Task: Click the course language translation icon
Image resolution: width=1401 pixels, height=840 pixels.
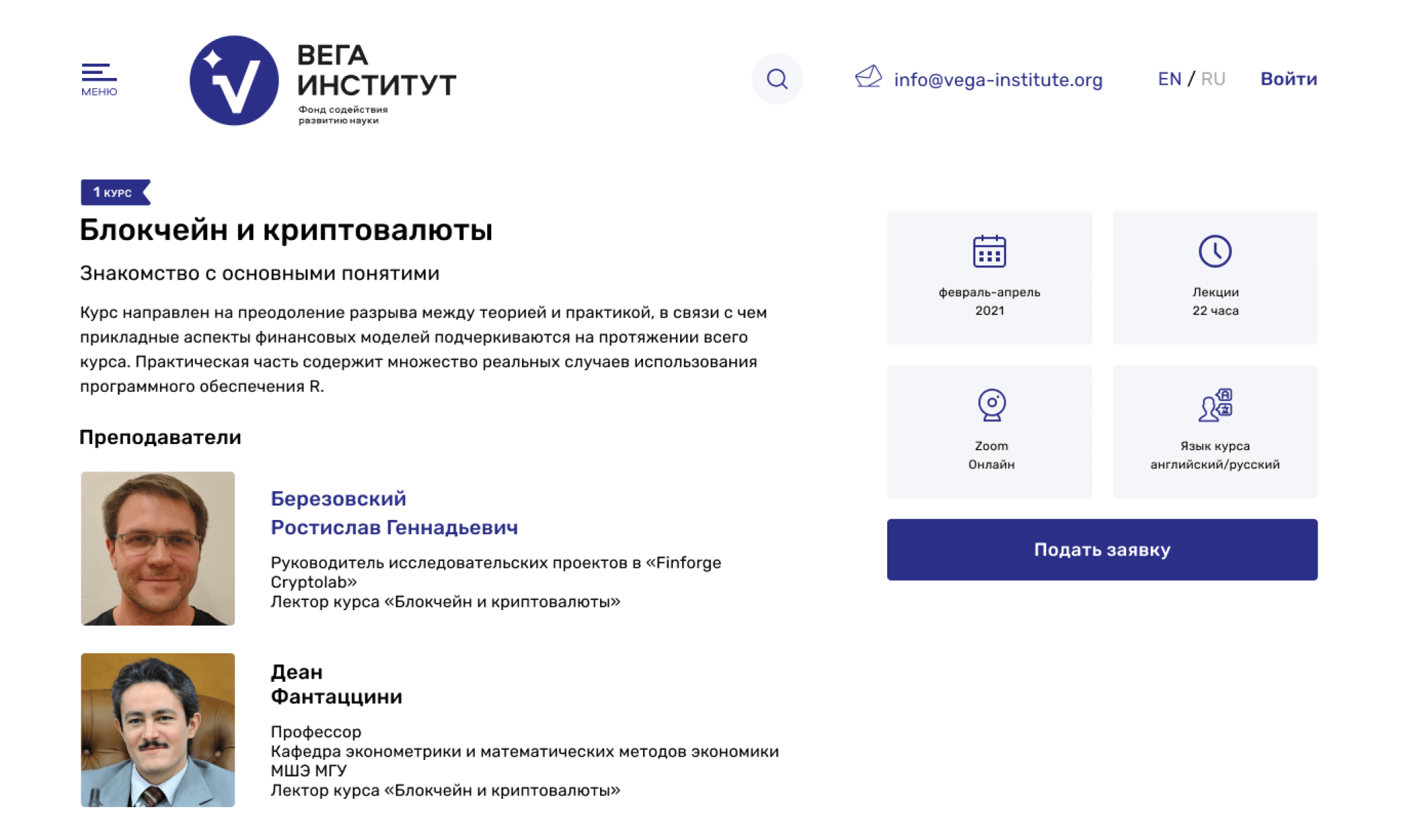Action: pyautogui.click(x=1215, y=405)
